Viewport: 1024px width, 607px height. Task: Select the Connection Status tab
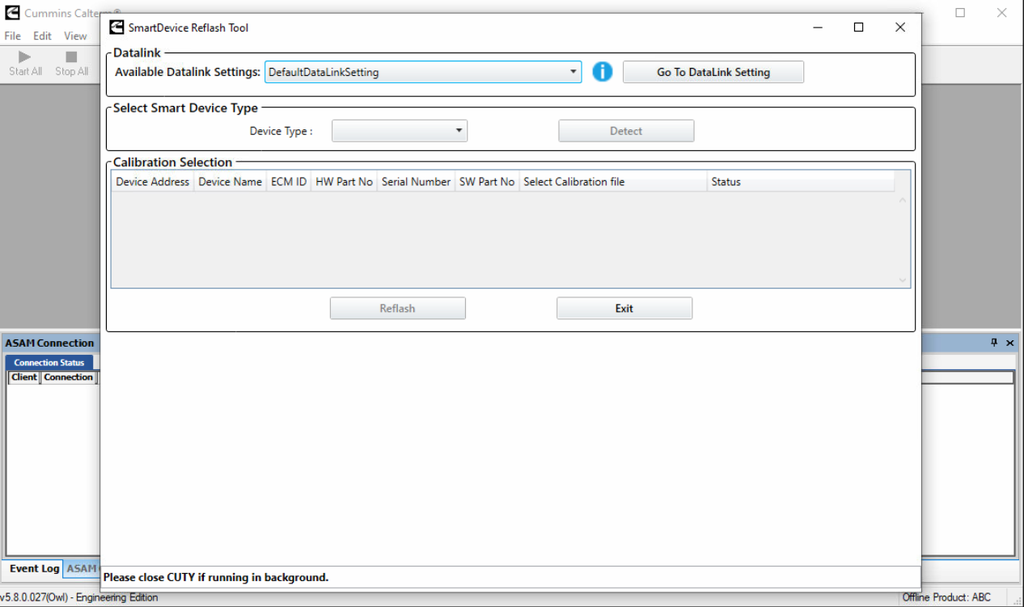tap(49, 363)
